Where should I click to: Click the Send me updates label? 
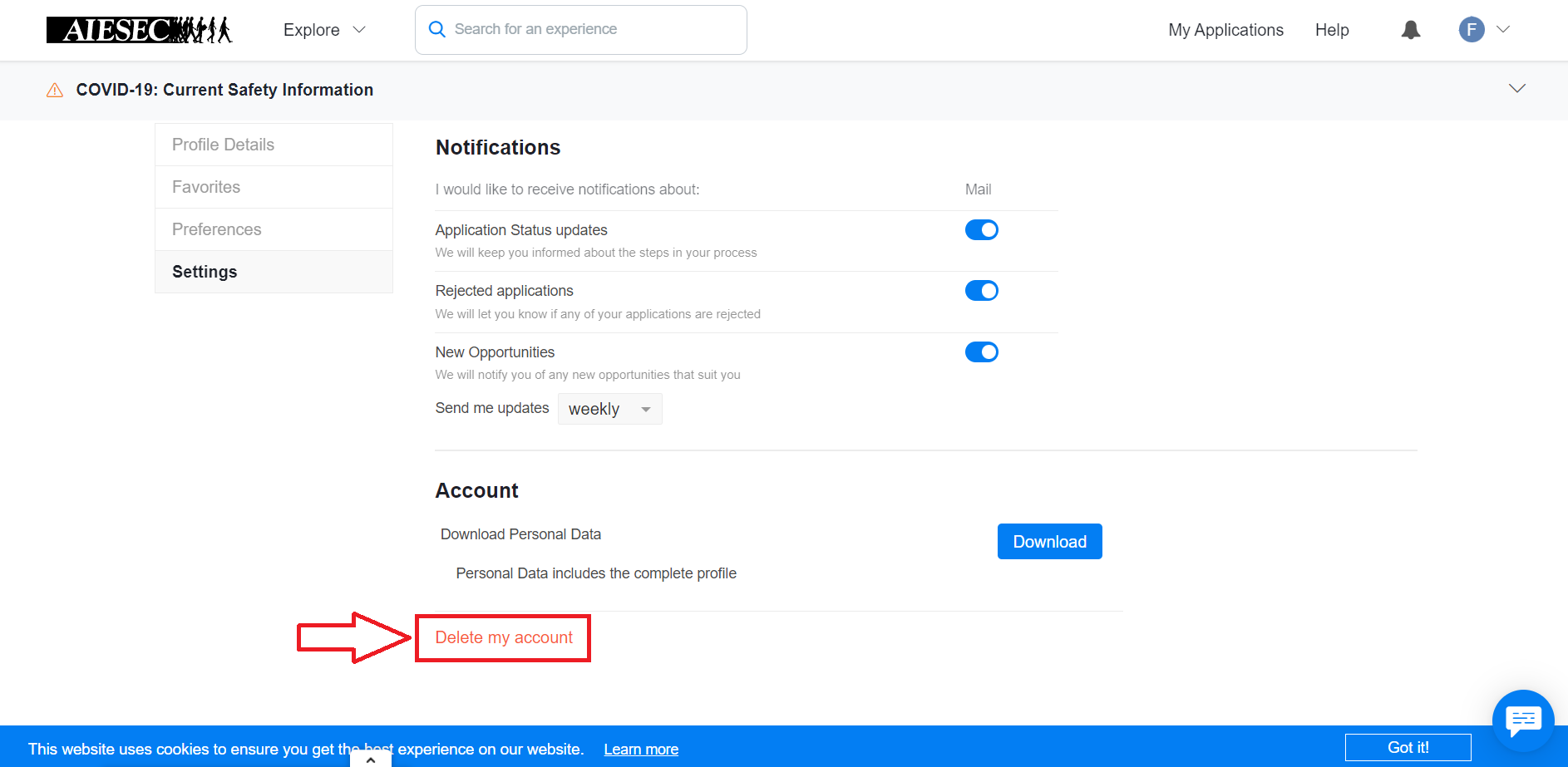492,408
